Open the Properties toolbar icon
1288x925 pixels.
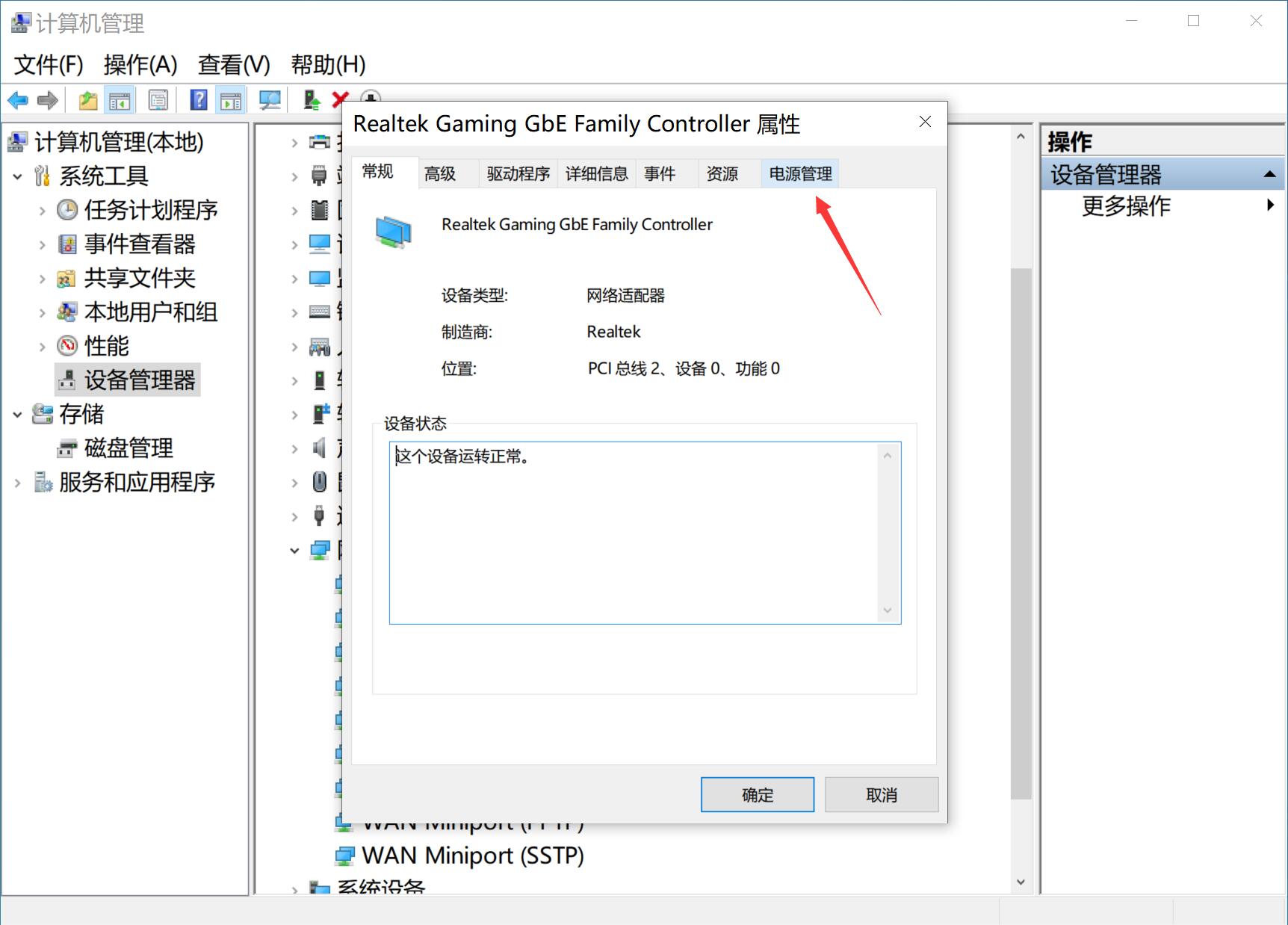coord(158,100)
